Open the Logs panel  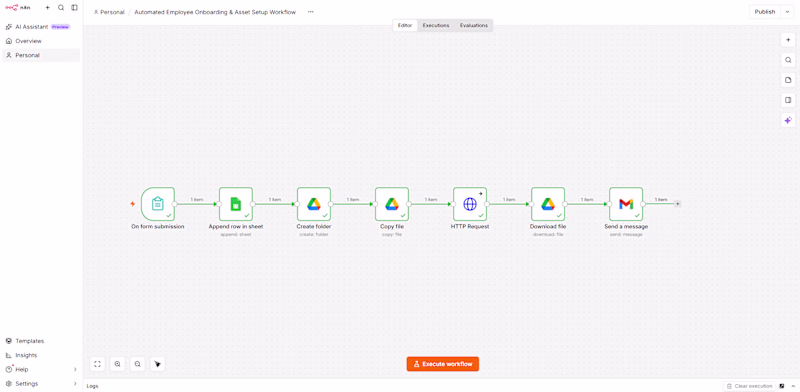(92, 386)
